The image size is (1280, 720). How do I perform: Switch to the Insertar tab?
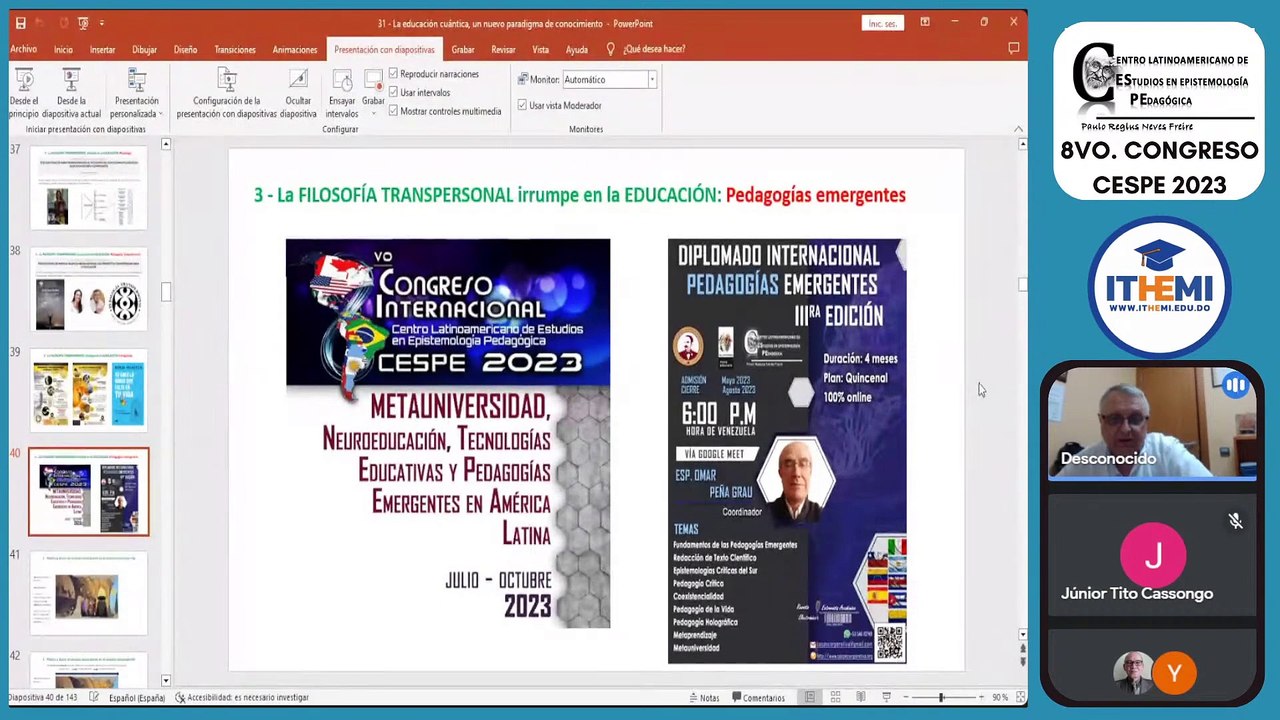(102, 49)
